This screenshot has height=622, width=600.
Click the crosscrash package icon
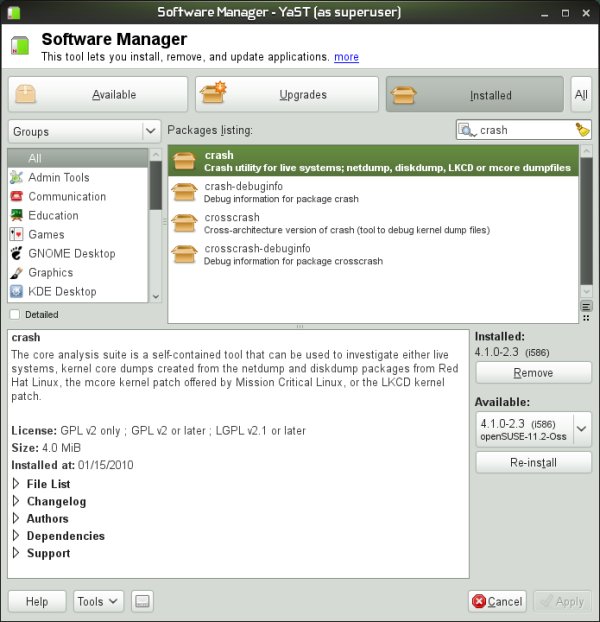click(184, 223)
